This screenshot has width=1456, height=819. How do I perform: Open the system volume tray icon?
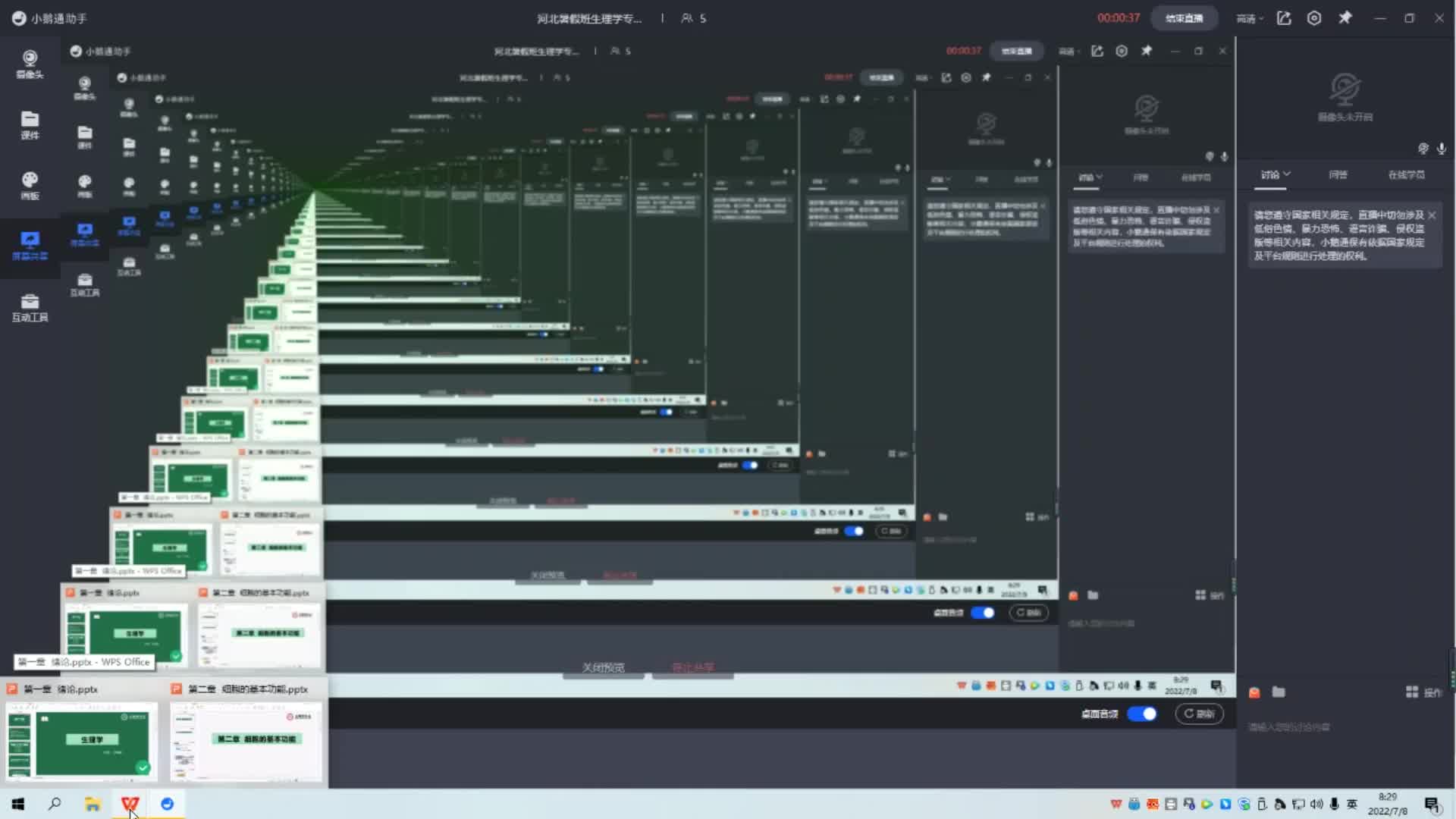(x=1316, y=804)
